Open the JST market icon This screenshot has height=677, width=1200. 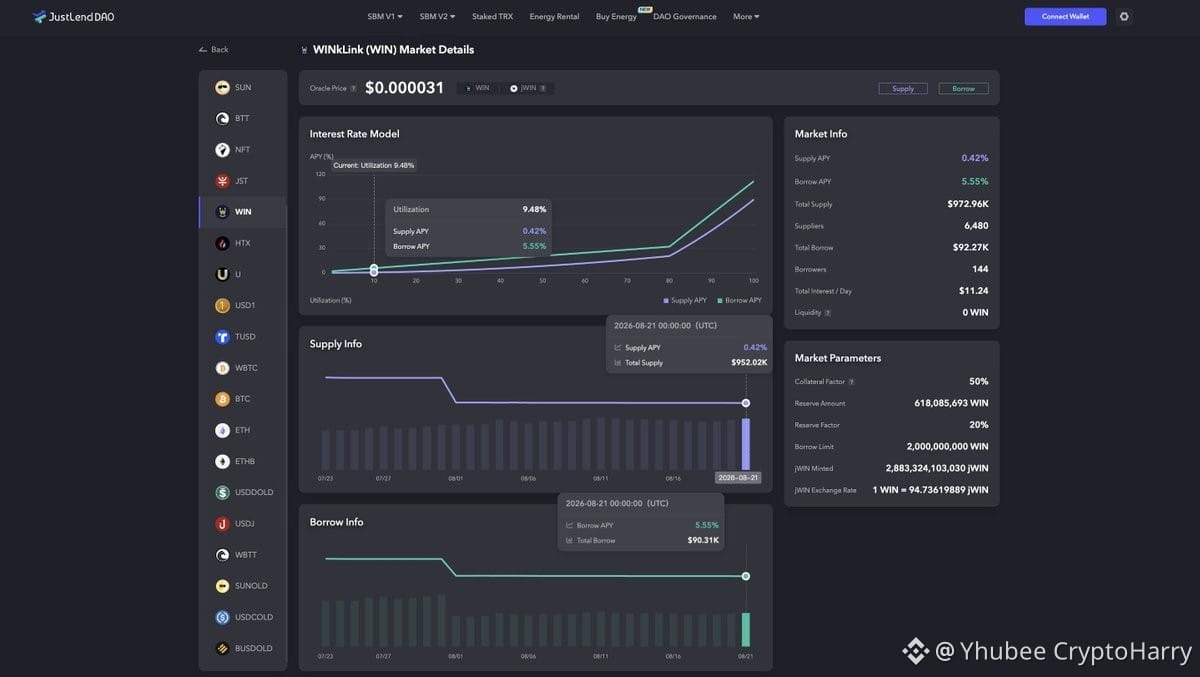222,181
